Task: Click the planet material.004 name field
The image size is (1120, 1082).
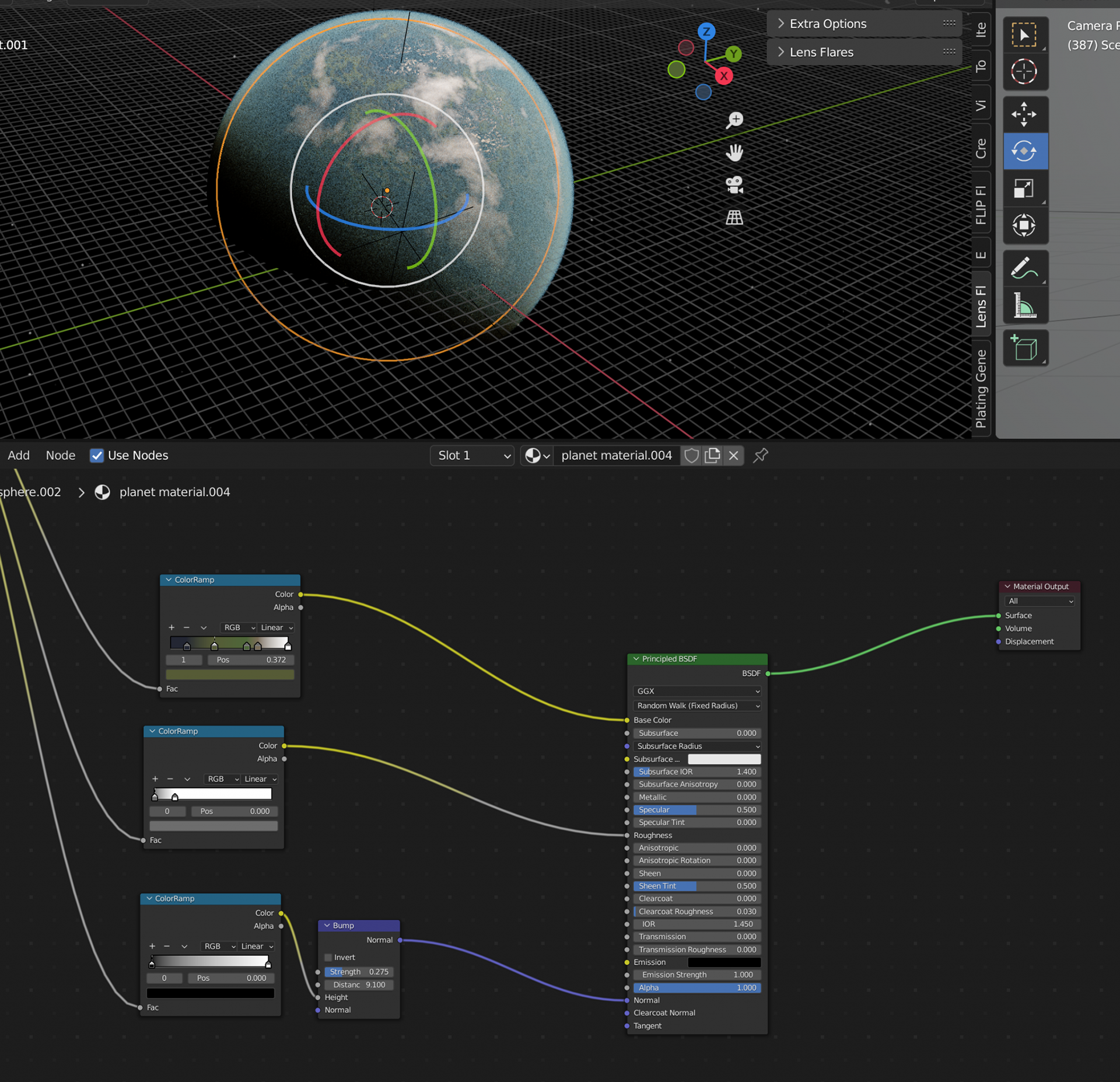Action: point(616,455)
